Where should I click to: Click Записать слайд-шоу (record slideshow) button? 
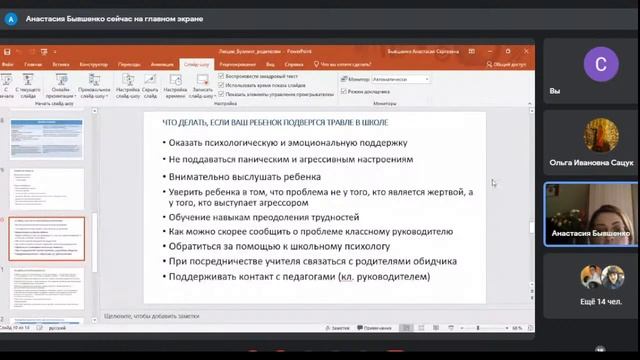[x=202, y=86]
